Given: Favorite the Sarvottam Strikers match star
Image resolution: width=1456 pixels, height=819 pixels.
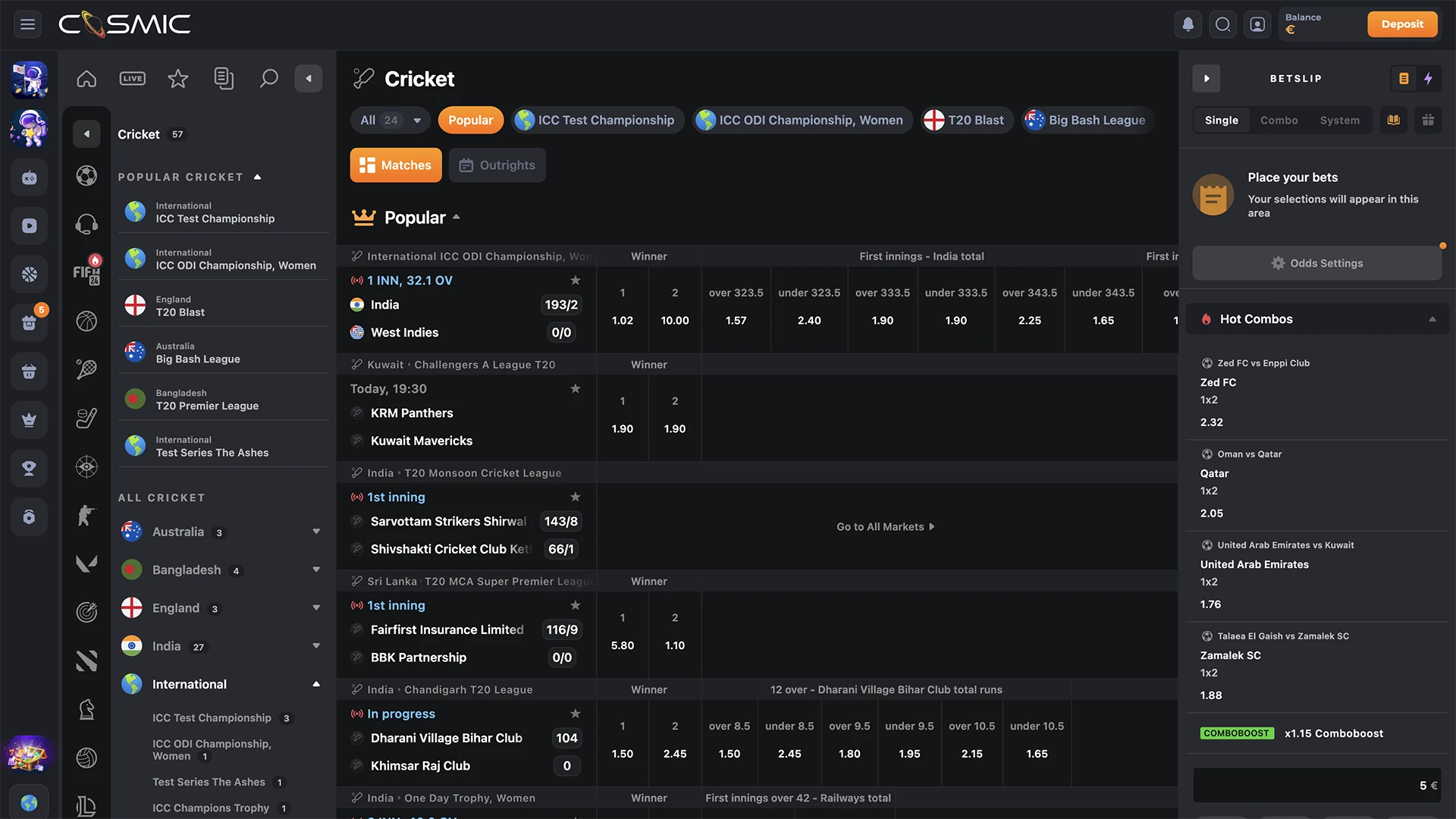Looking at the screenshot, I should pyautogui.click(x=576, y=497).
